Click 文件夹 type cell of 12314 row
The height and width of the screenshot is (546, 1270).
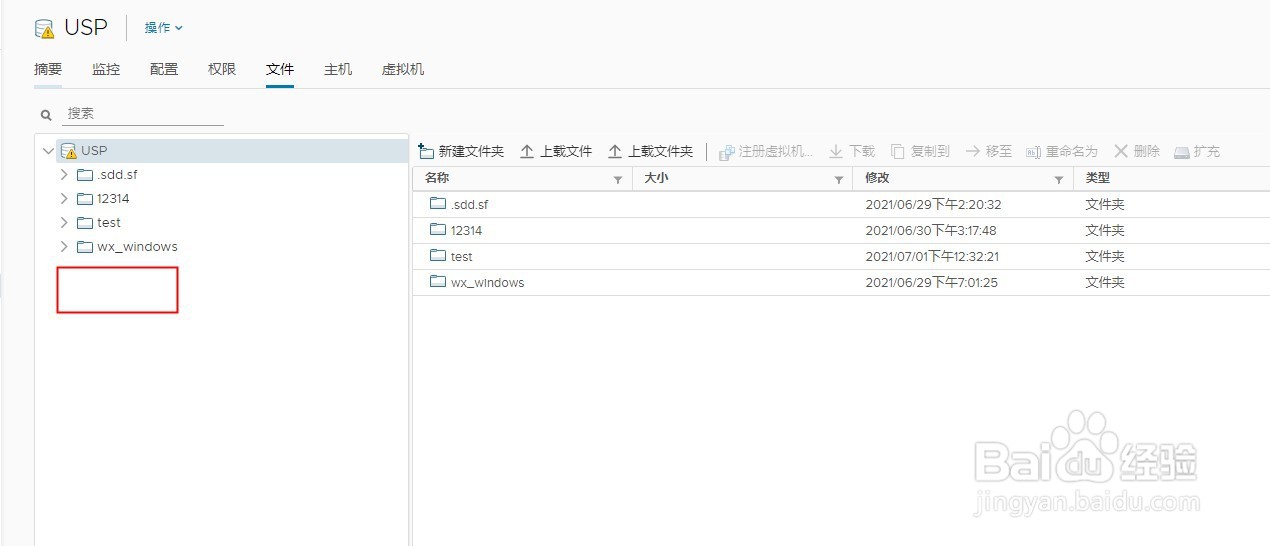pos(1105,230)
